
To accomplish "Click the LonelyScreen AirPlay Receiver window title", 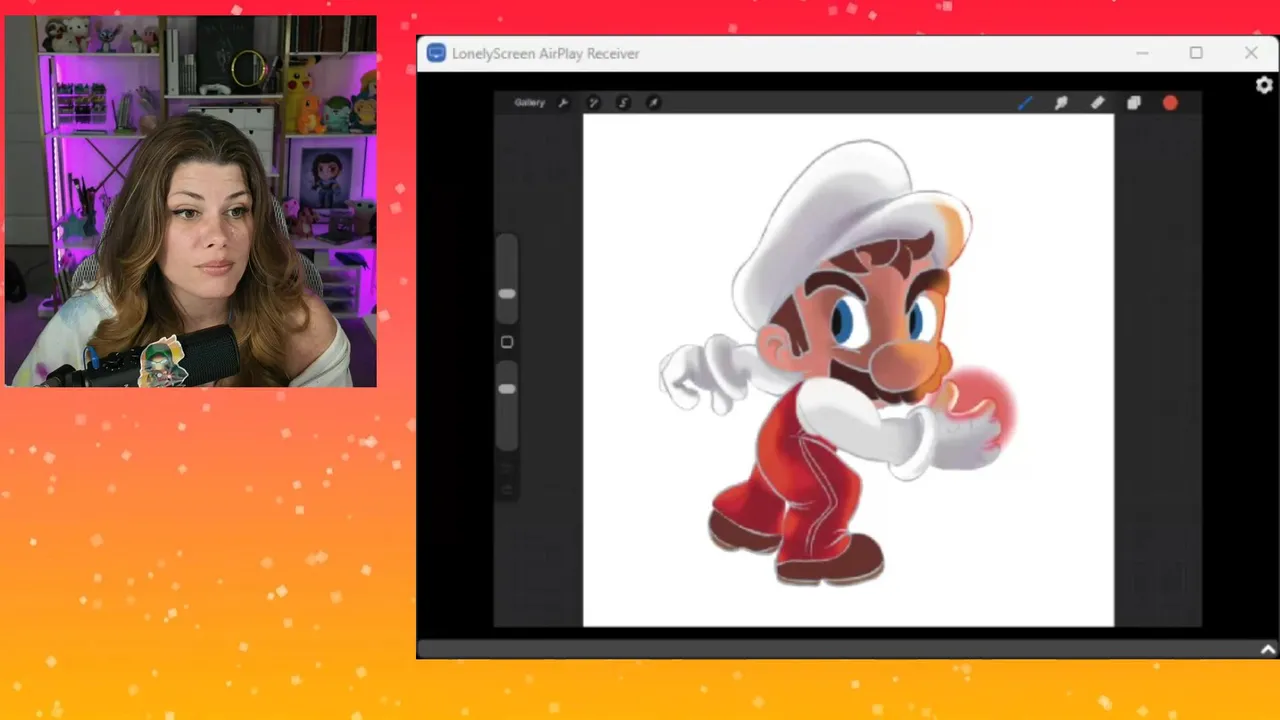I will pyautogui.click(x=545, y=53).
